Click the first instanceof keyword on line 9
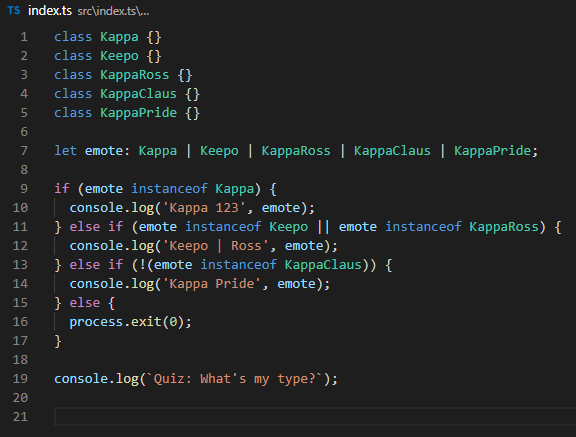576x437 pixels. tap(169, 189)
